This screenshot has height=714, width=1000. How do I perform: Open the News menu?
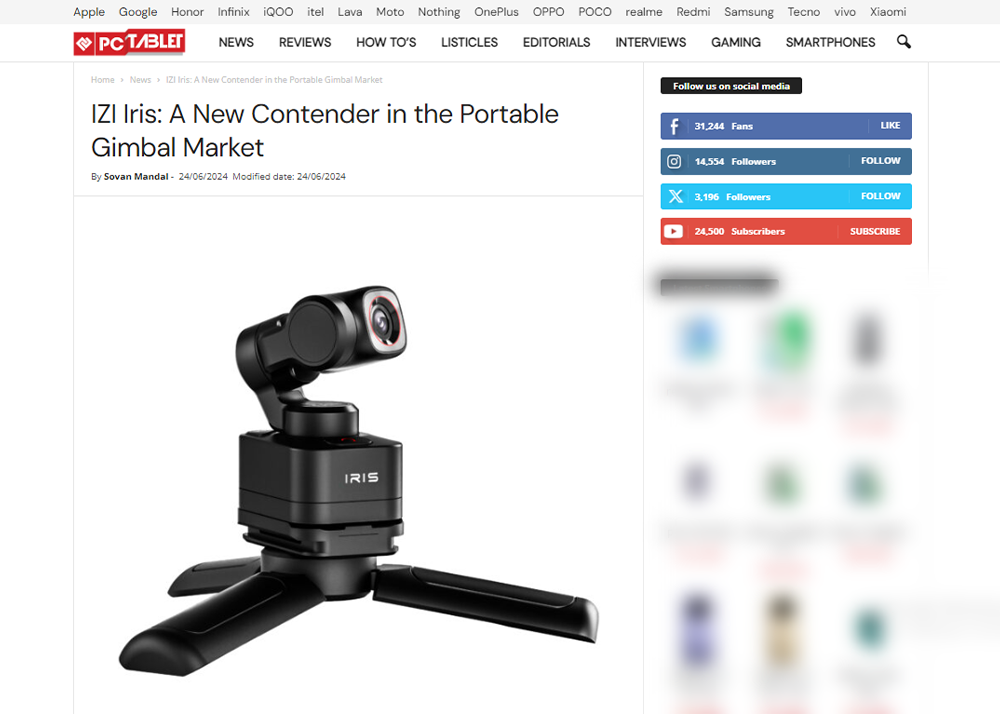tap(236, 42)
